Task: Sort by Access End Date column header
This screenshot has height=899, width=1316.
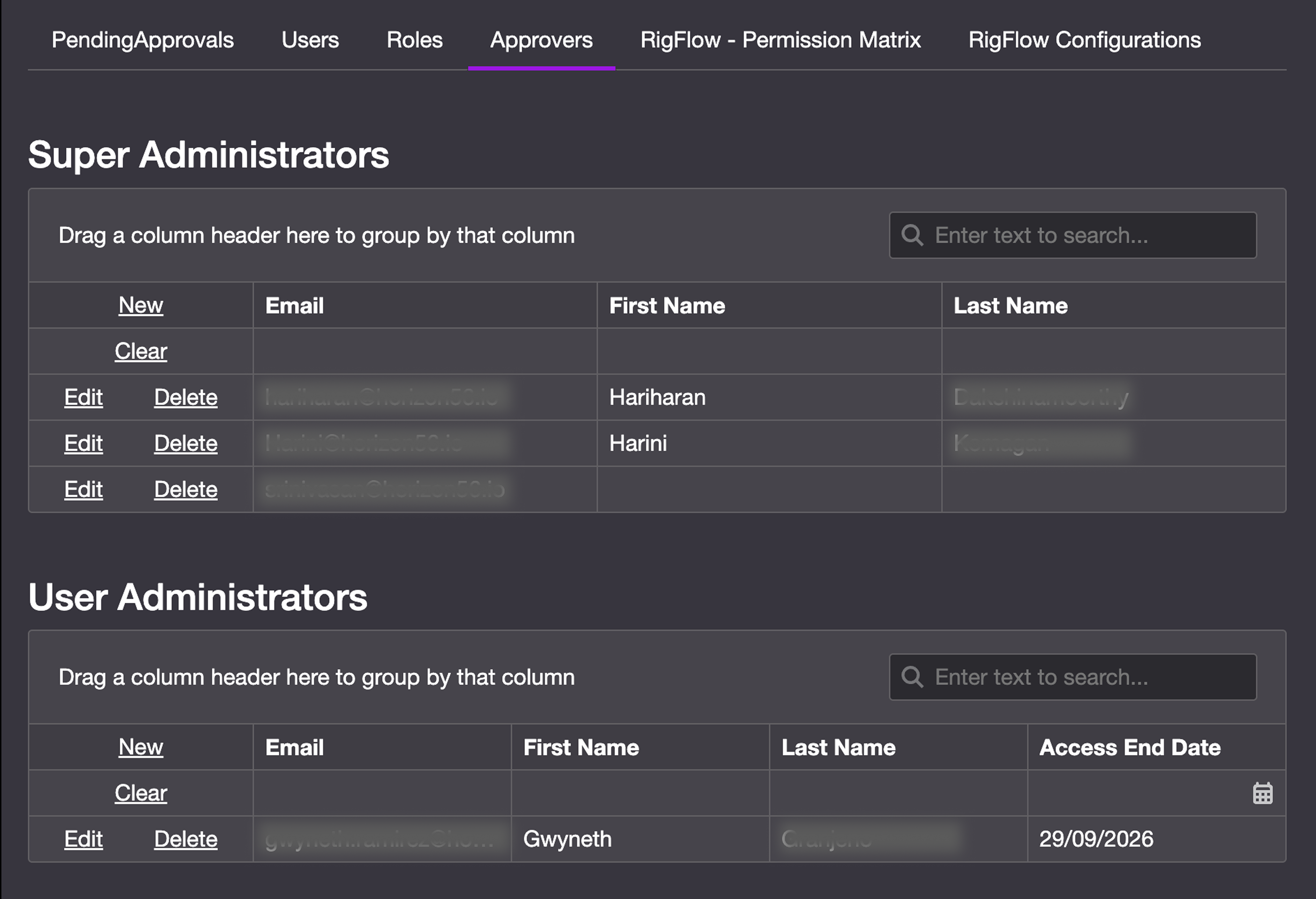Action: 1129,747
